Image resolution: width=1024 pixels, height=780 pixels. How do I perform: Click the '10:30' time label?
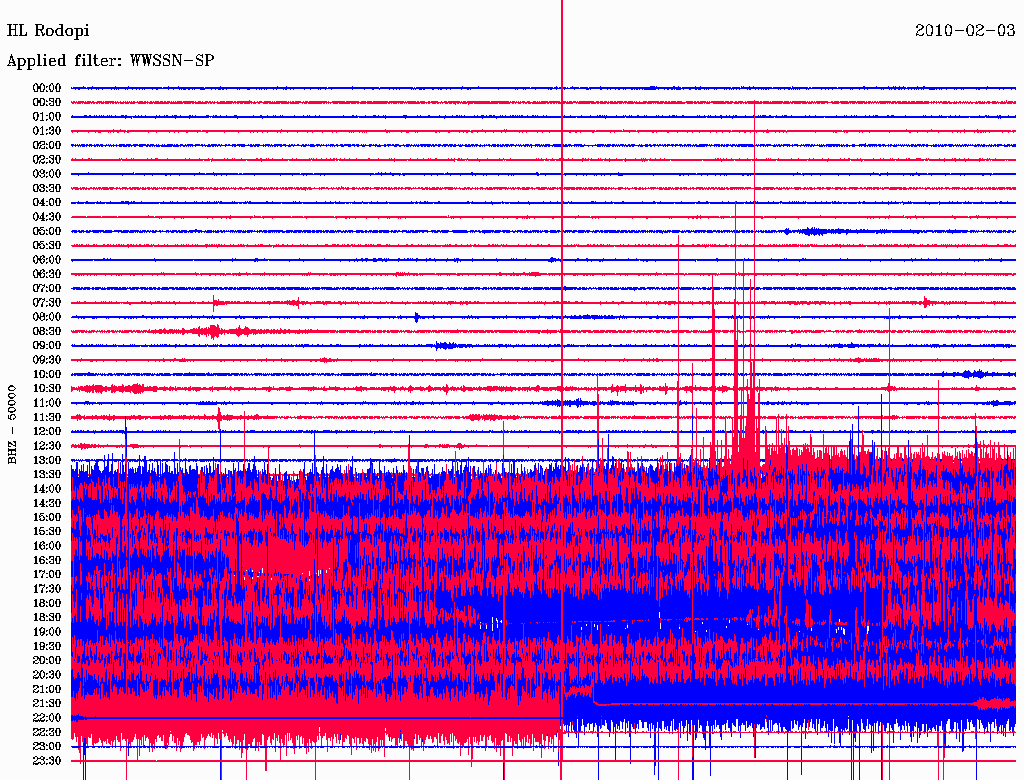47,389
